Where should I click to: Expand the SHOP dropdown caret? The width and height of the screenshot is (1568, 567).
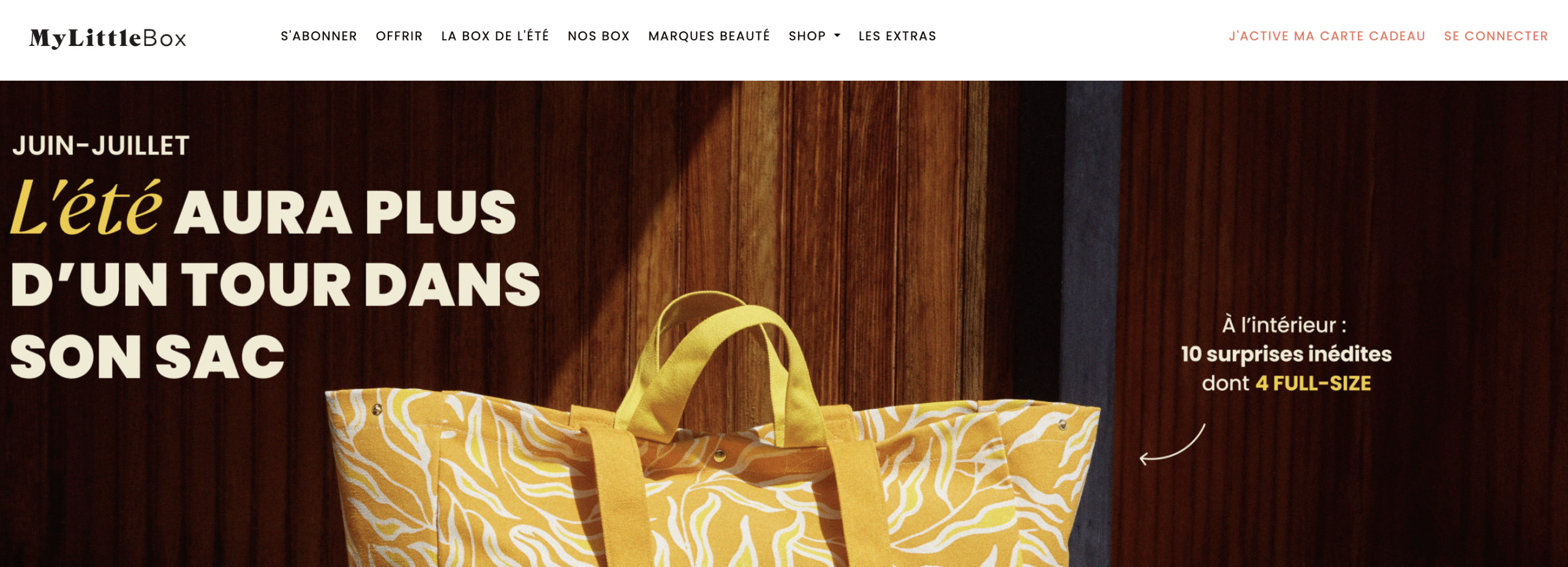pos(837,36)
